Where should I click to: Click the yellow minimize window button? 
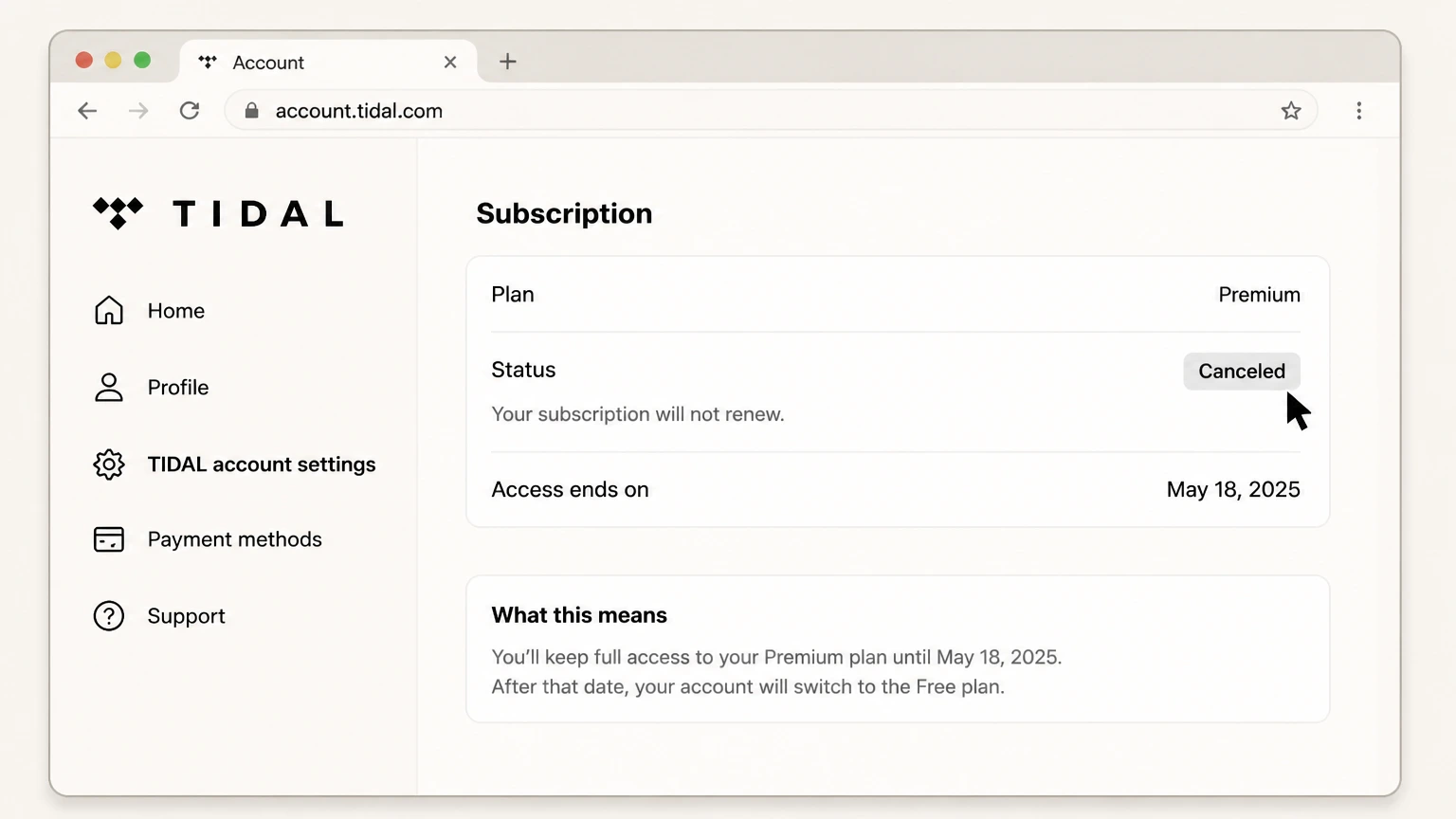click(113, 61)
